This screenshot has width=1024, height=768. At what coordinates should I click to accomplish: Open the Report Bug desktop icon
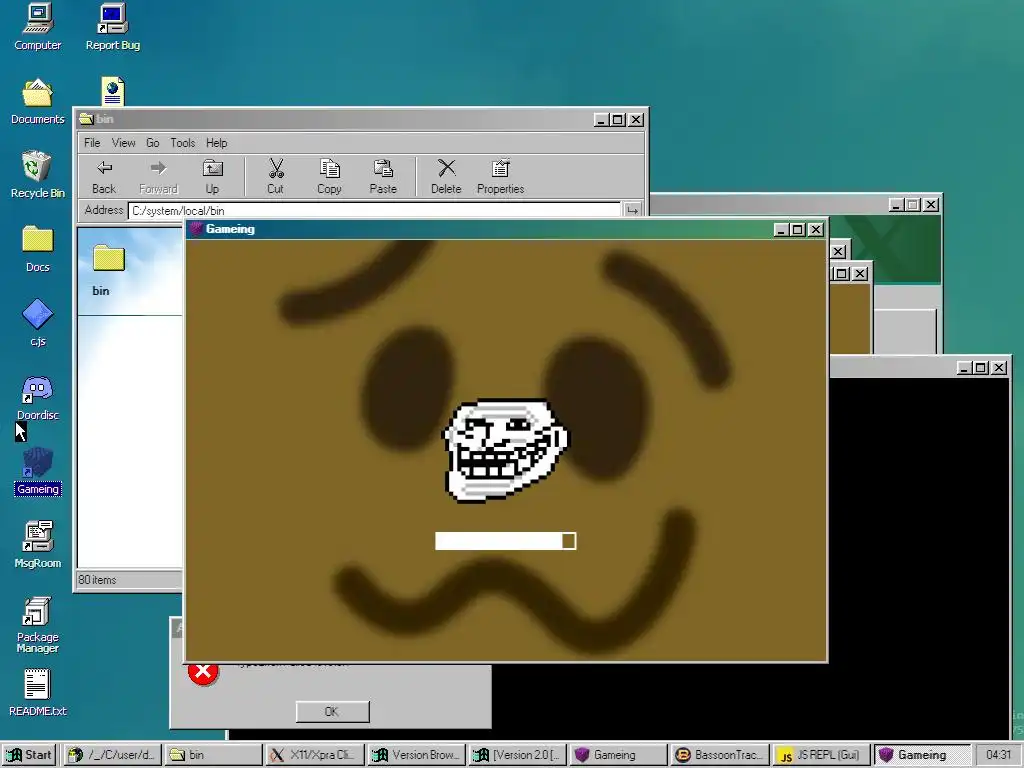pyautogui.click(x=112, y=26)
